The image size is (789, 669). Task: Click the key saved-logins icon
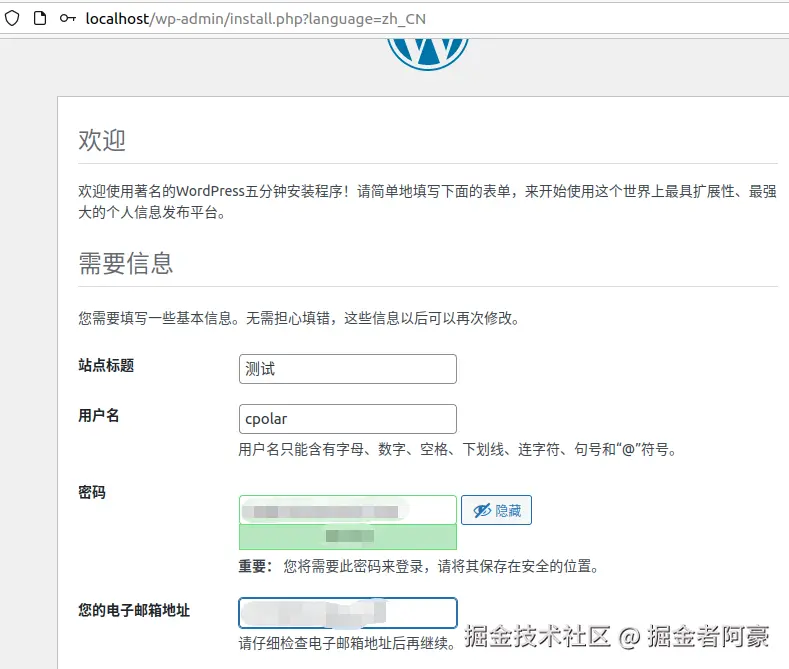tap(67, 19)
